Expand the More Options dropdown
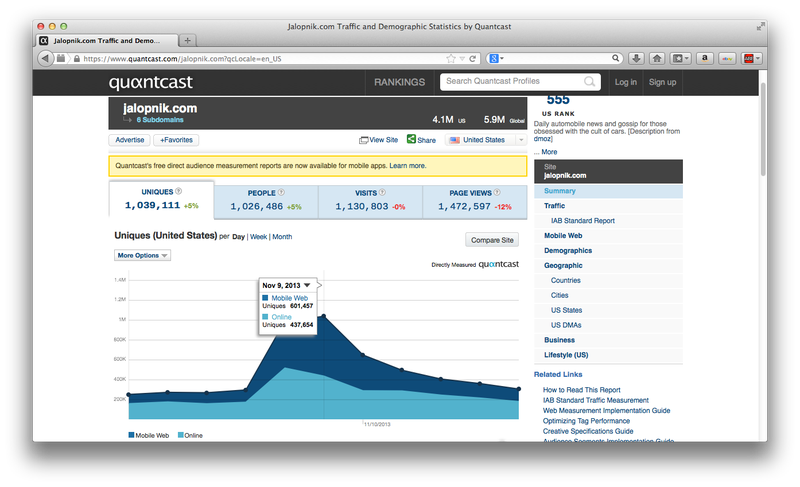Viewport: 800px width, 487px height. [142, 255]
